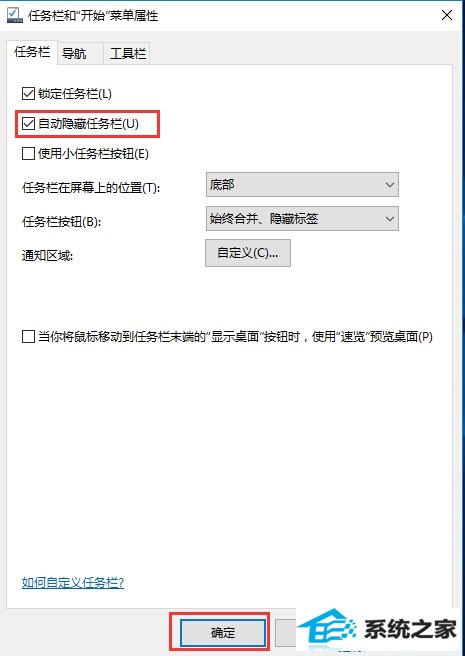Expand the 底部 taskbar position dropdown
Screen dimensions: 465x656
[x=302, y=184]
